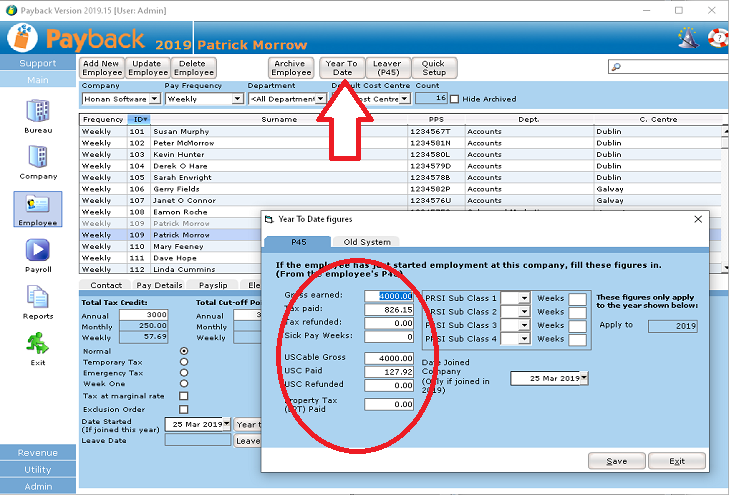Enable the Tax at marginal rate checkbox
The image size is (729, 495).
[182, 396]
